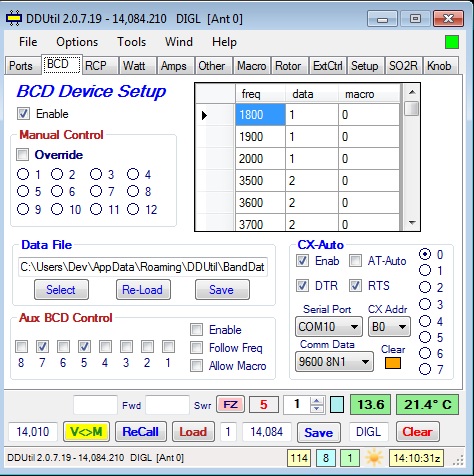474x476 pixels.
Task: Click the red Clear button
Action: [x=417, y=432]
